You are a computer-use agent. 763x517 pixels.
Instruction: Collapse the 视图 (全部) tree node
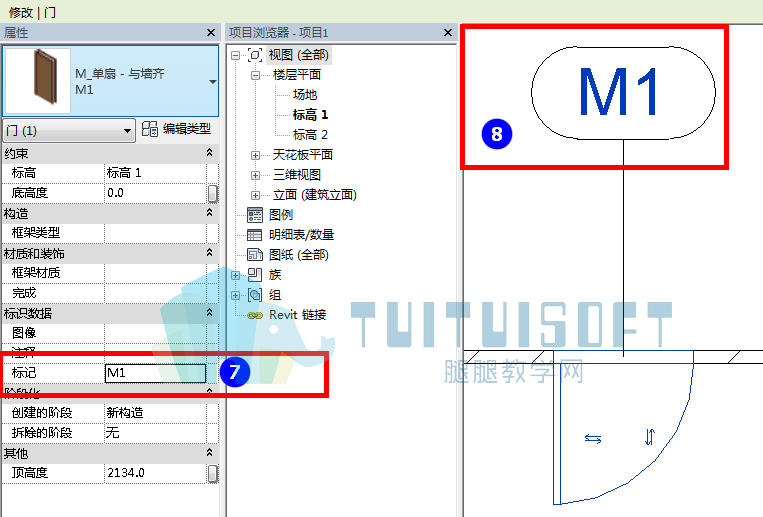(236, 55)
